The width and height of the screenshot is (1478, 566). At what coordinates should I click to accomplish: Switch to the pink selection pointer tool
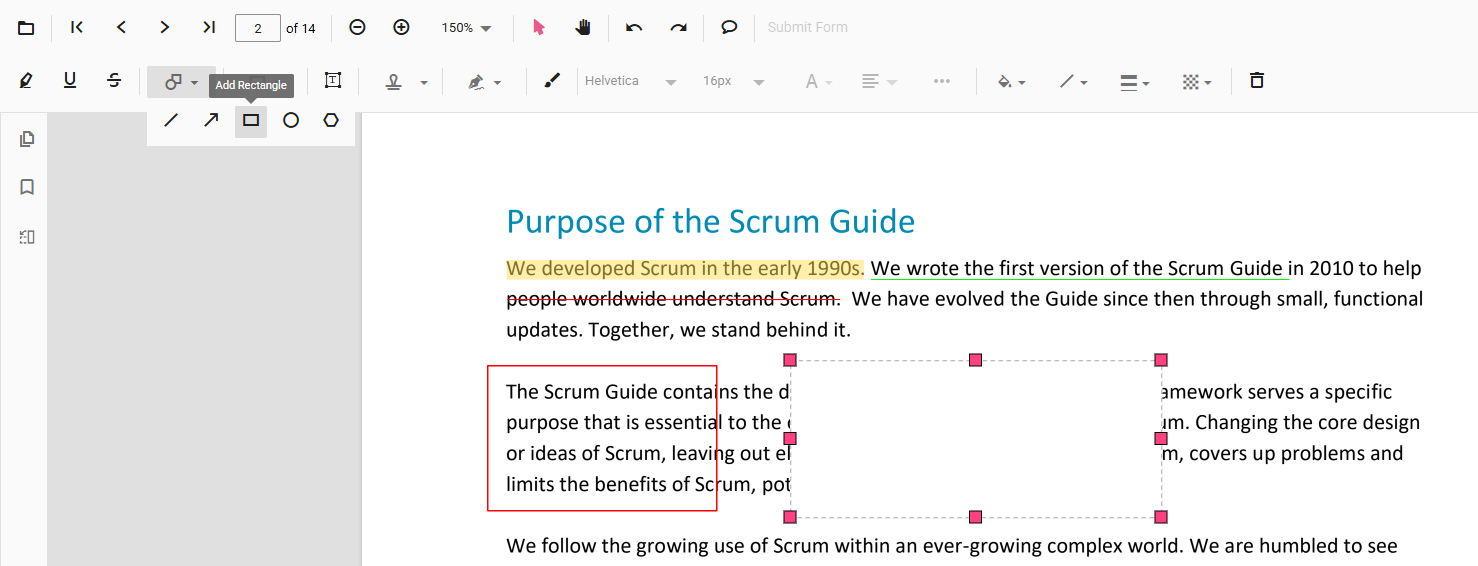pos(539,28)
